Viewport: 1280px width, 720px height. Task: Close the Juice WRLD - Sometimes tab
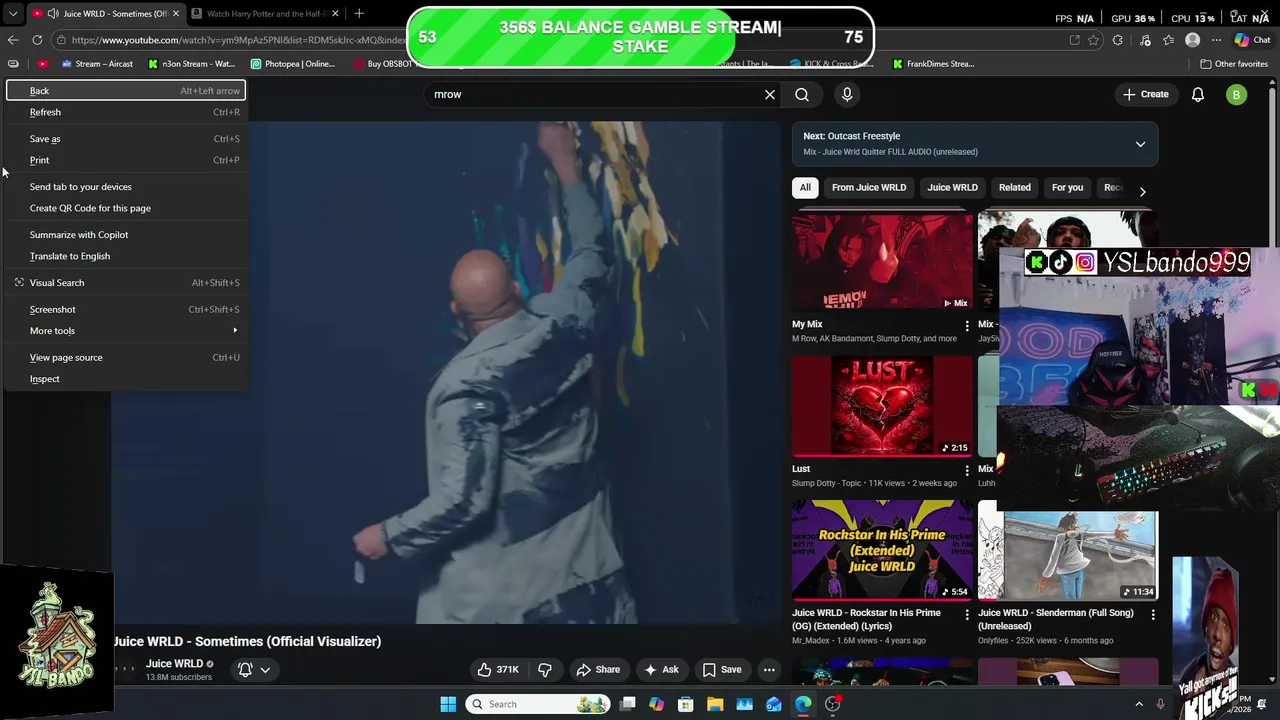click(x=176, y=14)
